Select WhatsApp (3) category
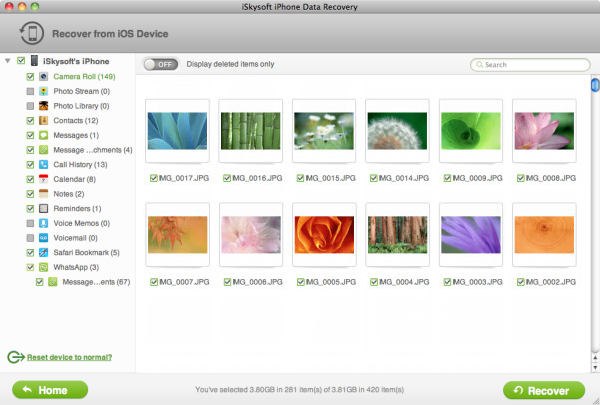This screenshot has width=600, height=405. point(76,267)
